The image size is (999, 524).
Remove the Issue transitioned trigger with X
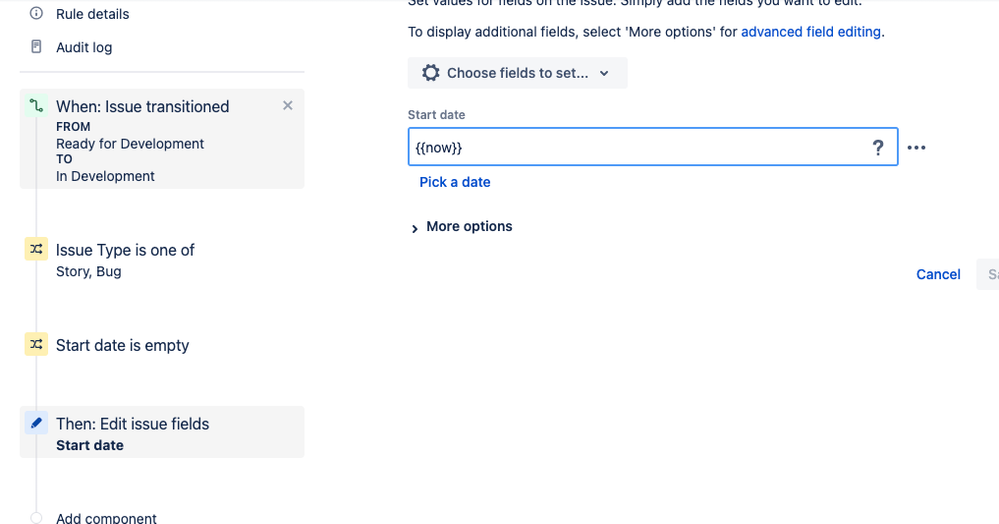288,105
